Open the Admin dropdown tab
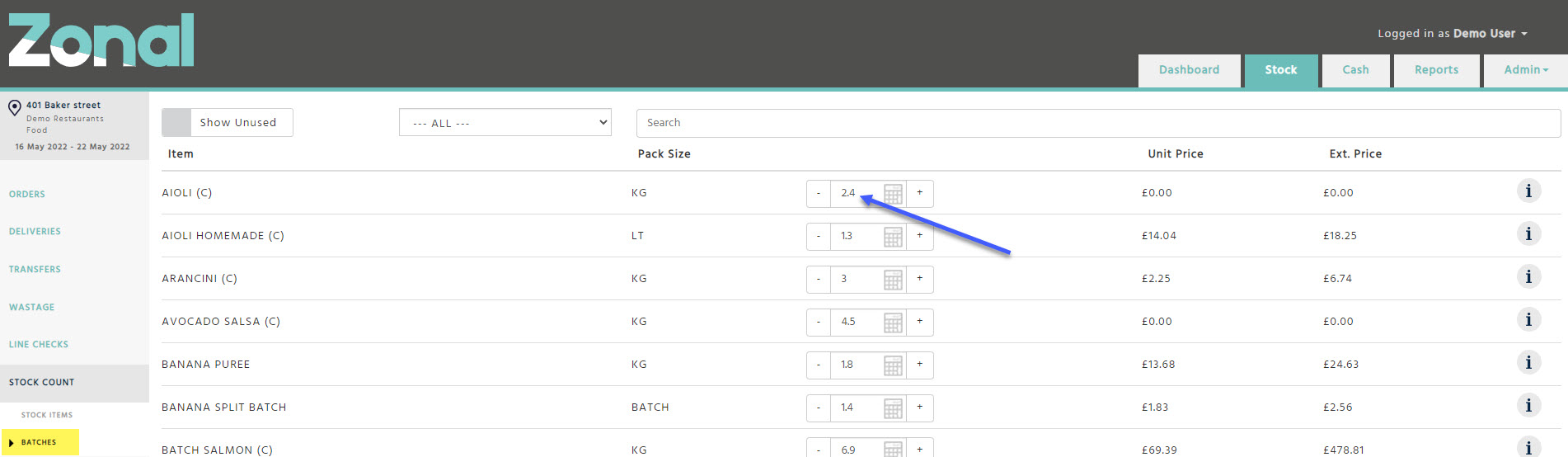The image size is (1568, 457). pos(1526,70)
